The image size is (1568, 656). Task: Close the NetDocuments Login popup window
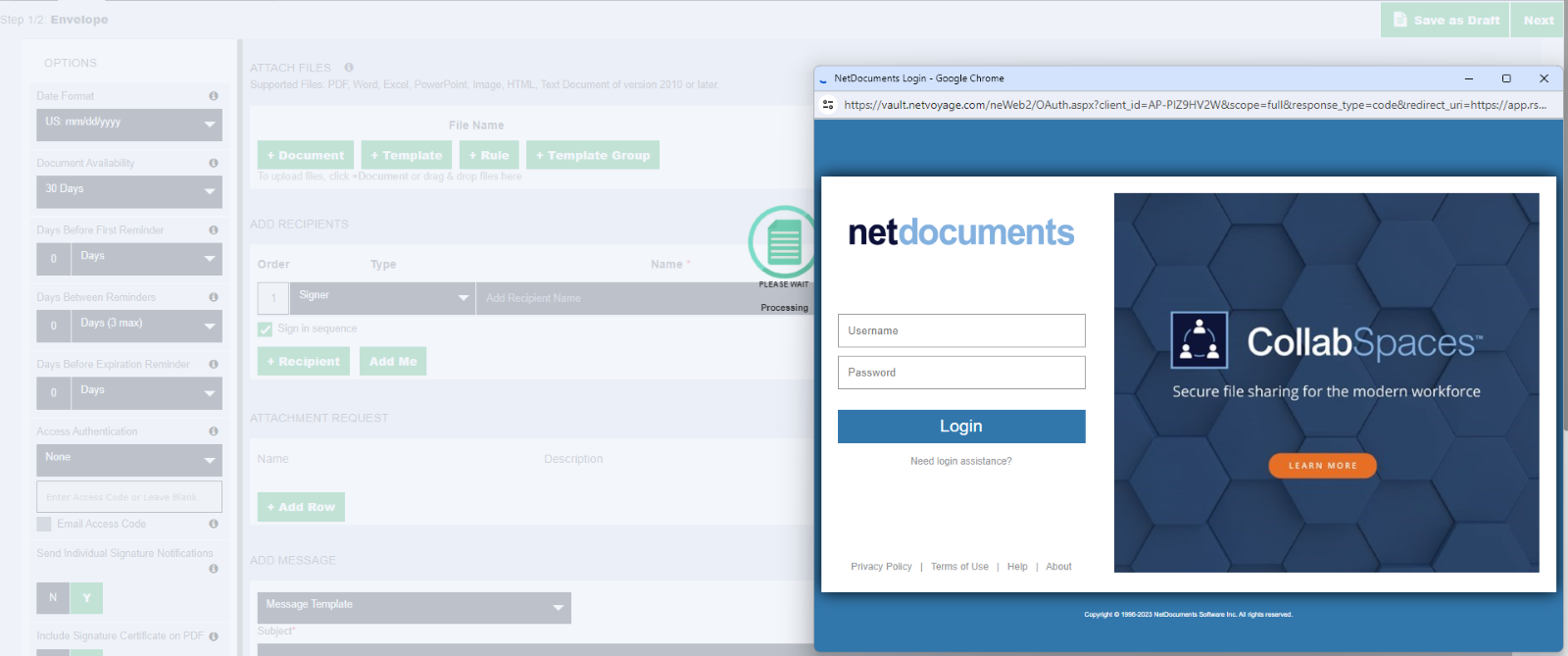click(1543, 78)
